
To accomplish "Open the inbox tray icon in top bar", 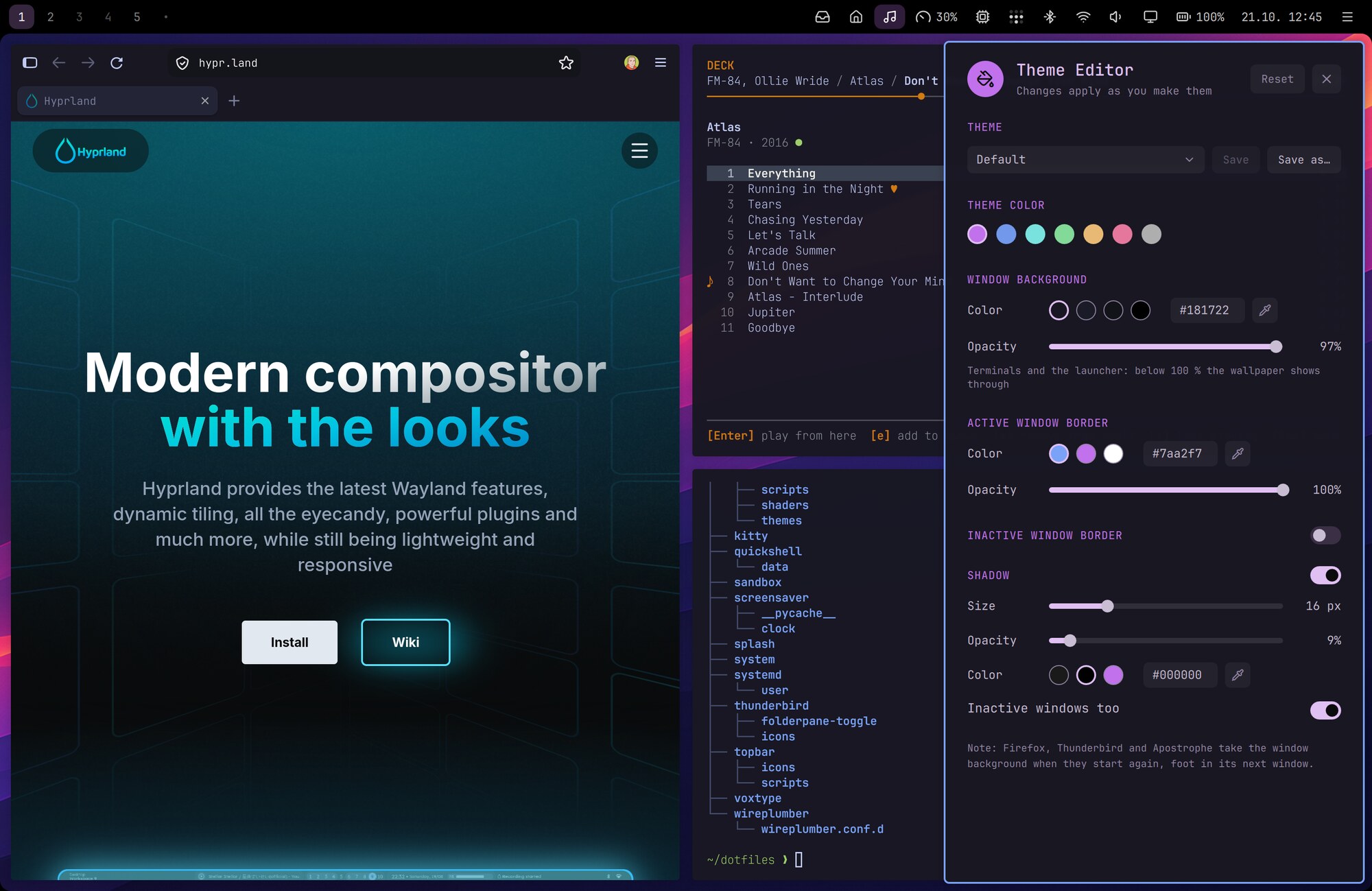I will tap(823, 17).
